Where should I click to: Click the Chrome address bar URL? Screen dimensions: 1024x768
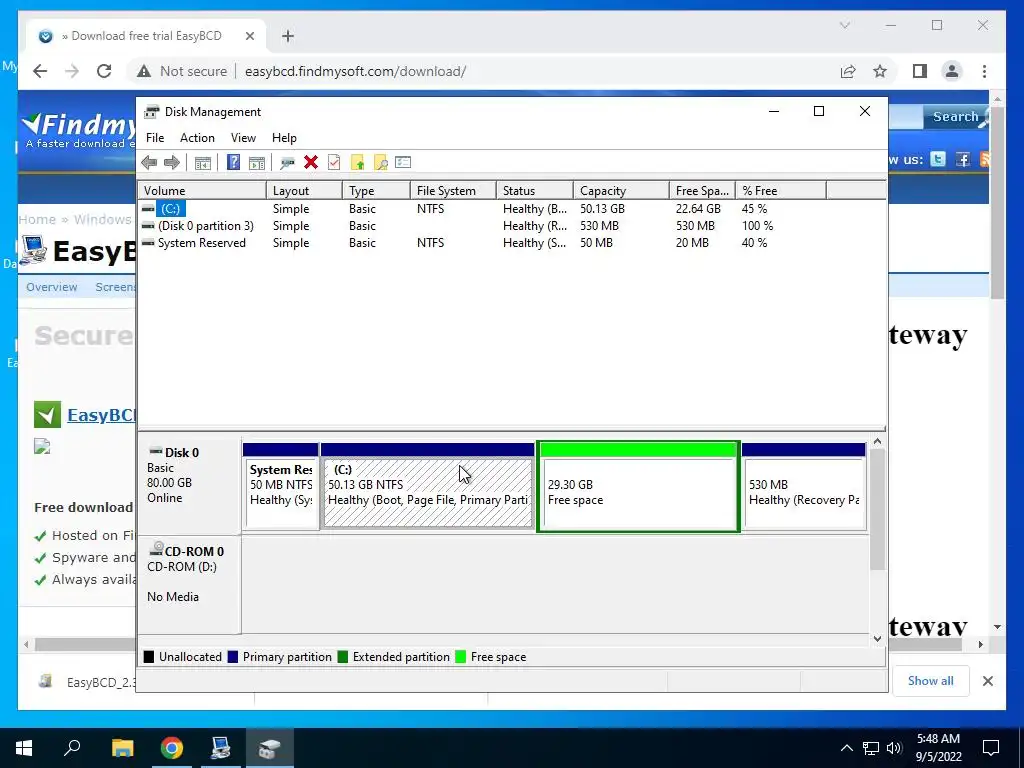(x=355, y=71)
